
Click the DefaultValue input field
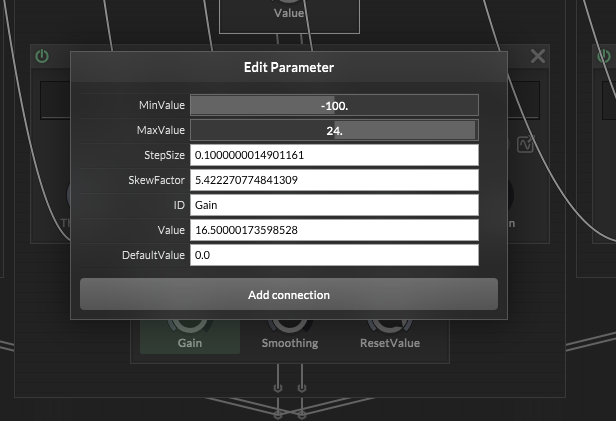pos(334,255)
